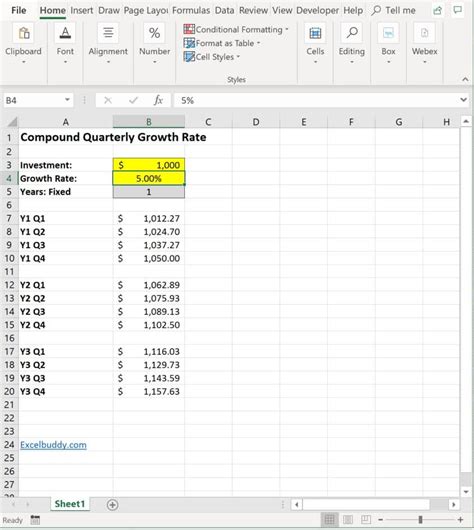The height and width of the screenshot is (530, 474).
Task: Switch to Page Layout view
Action: [x=348, y=519]
